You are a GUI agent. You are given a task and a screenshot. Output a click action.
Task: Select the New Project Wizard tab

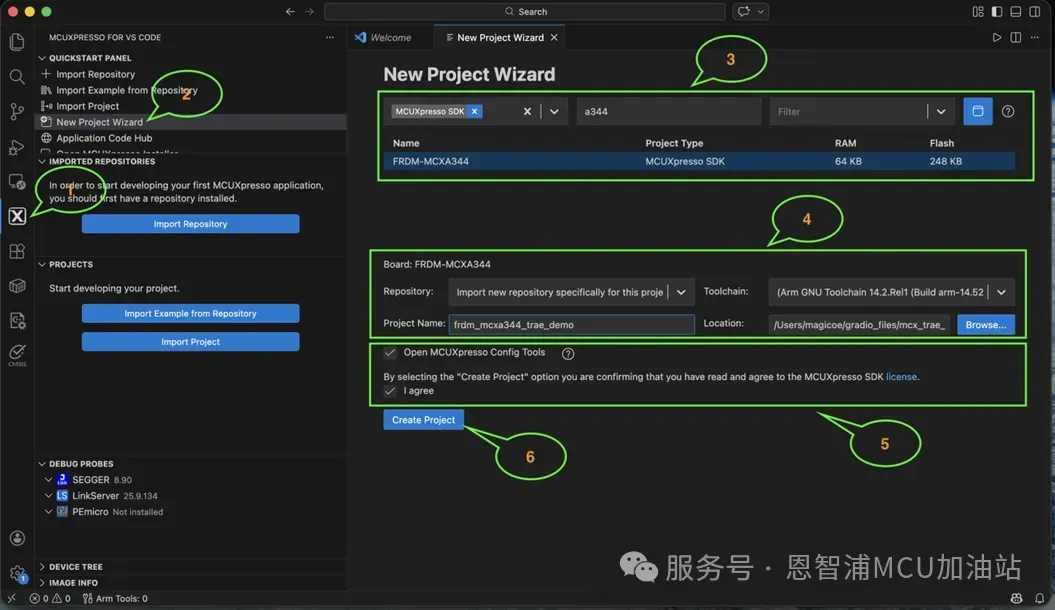500,38
